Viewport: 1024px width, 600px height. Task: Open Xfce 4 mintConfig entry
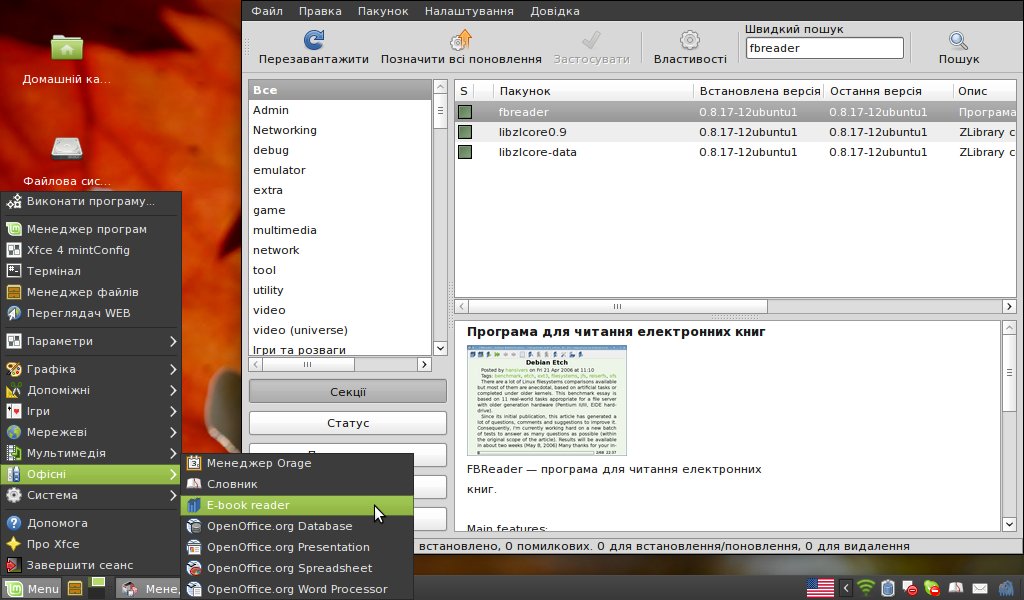(91, 250)
